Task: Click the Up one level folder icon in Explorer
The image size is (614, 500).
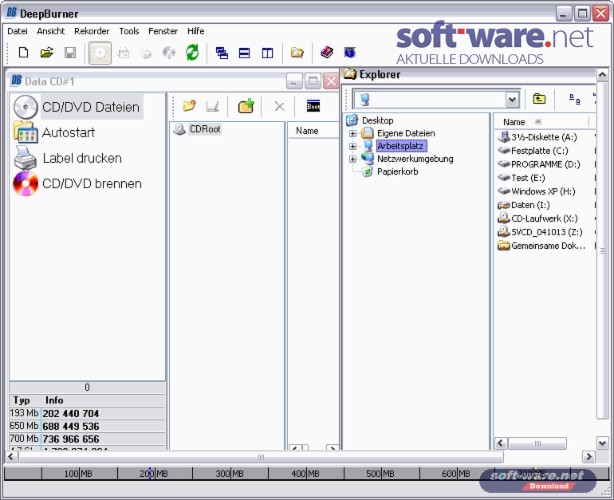Action: tap(539, 99)
